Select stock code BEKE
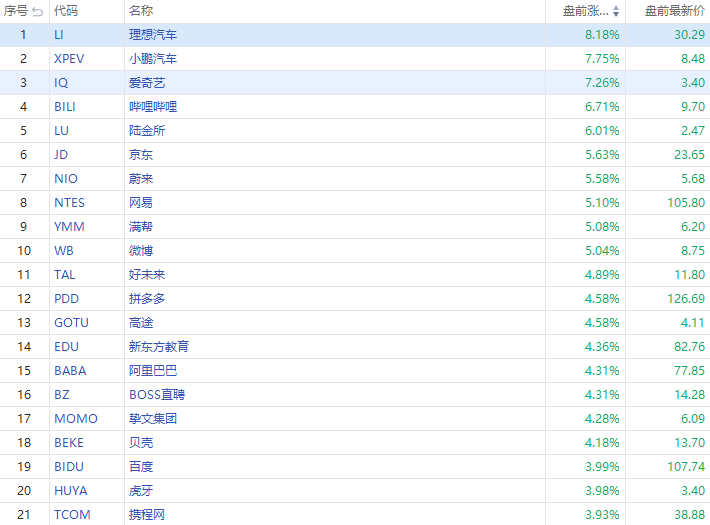This screenshot has width=710, height=525. tap(69, 443)
